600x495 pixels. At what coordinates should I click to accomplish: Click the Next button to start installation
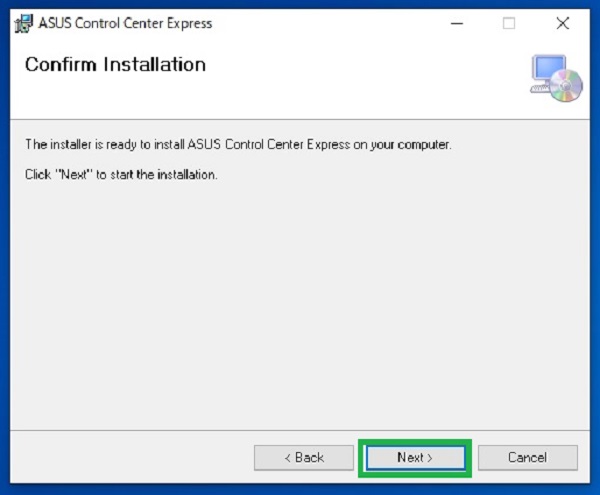pyautogui.click(x=416, y=458)
